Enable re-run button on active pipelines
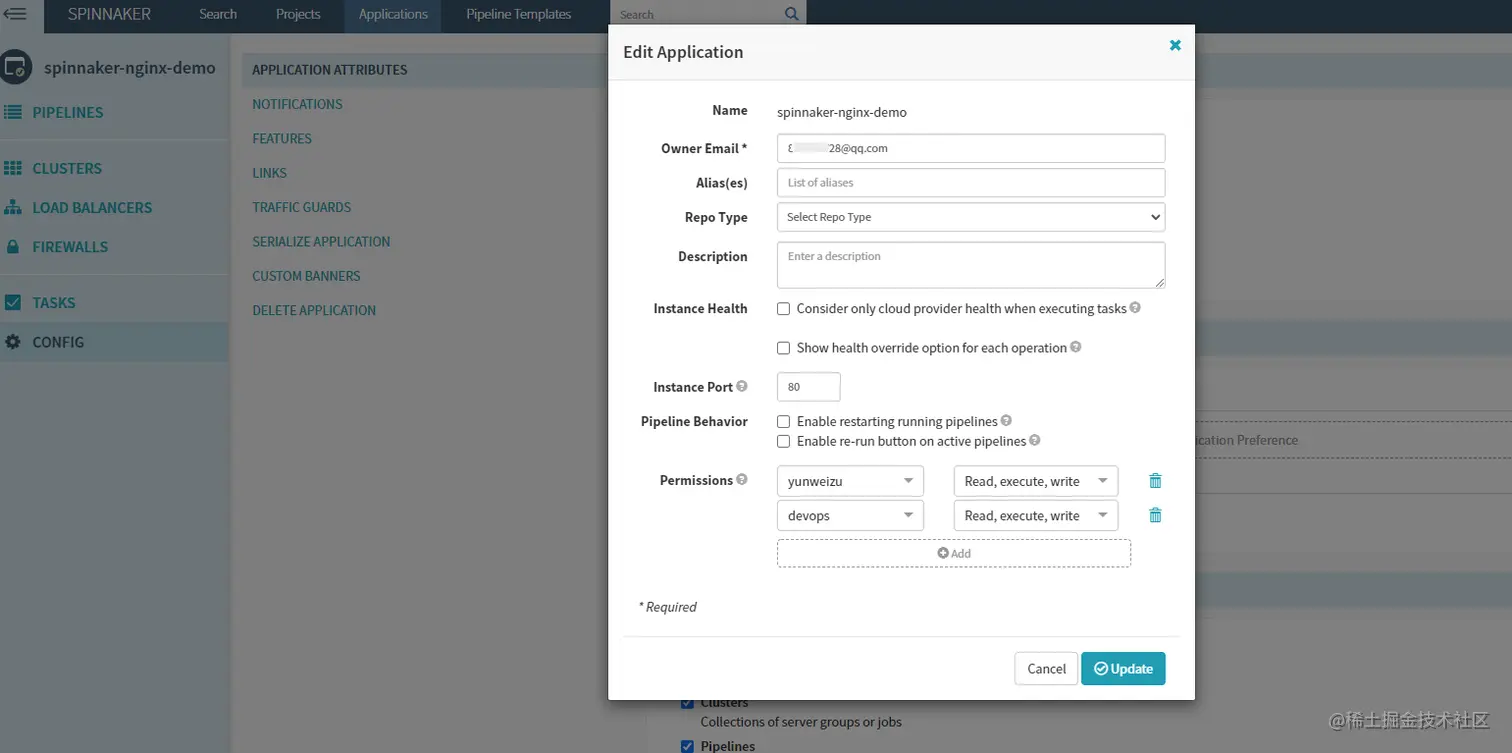Image resolution: width=1512 pixels, height=753 pixels. pos(784,441)
